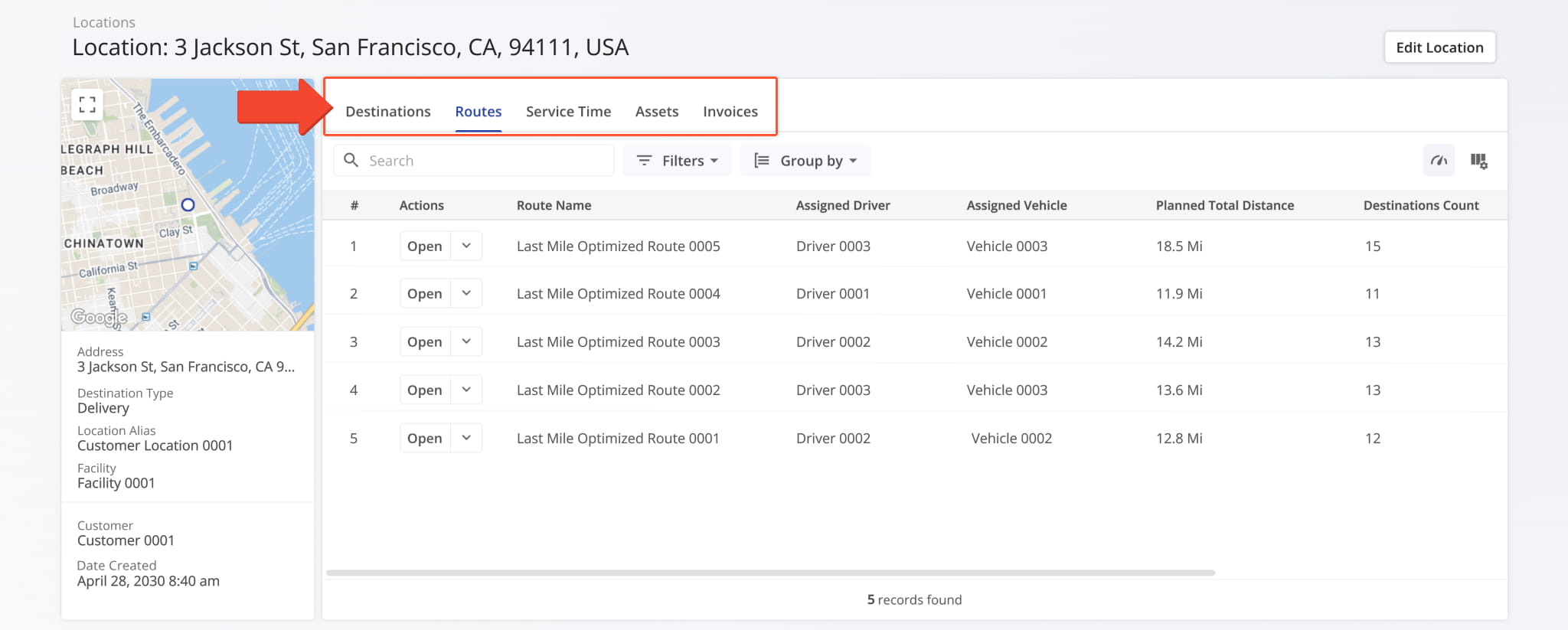Click the Google logo on the map
Image resolution: width=1568 pixels, height=630 pixels.
click(99, 316)
